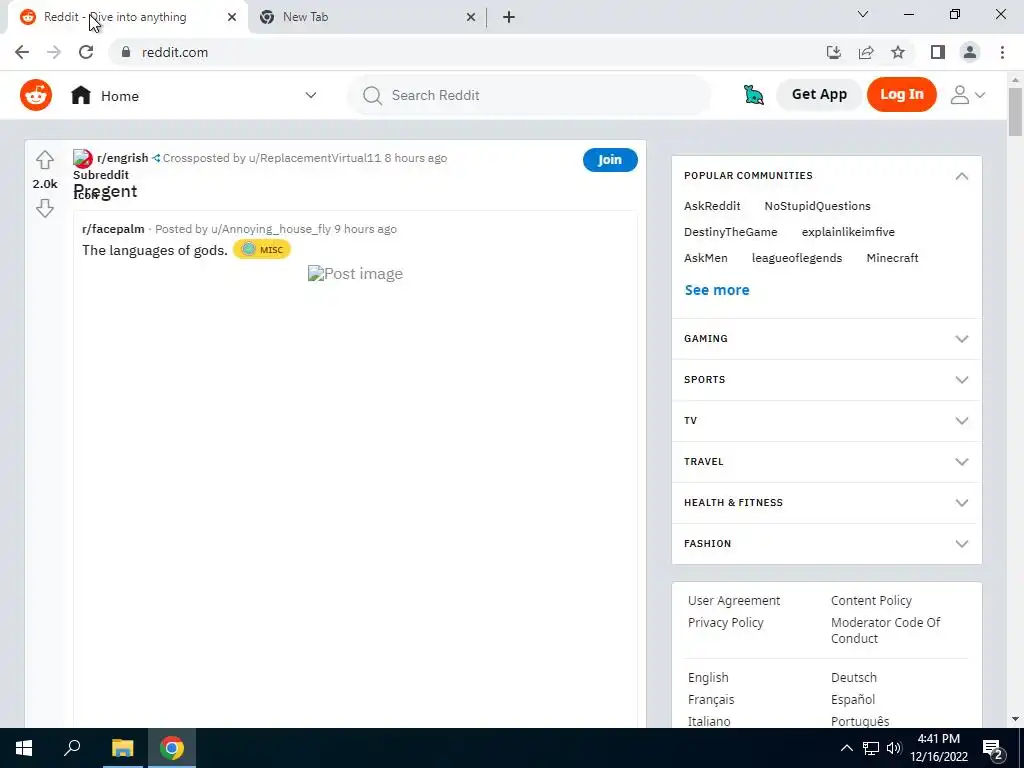Expand the Health & Fitness section

[826, 503]
